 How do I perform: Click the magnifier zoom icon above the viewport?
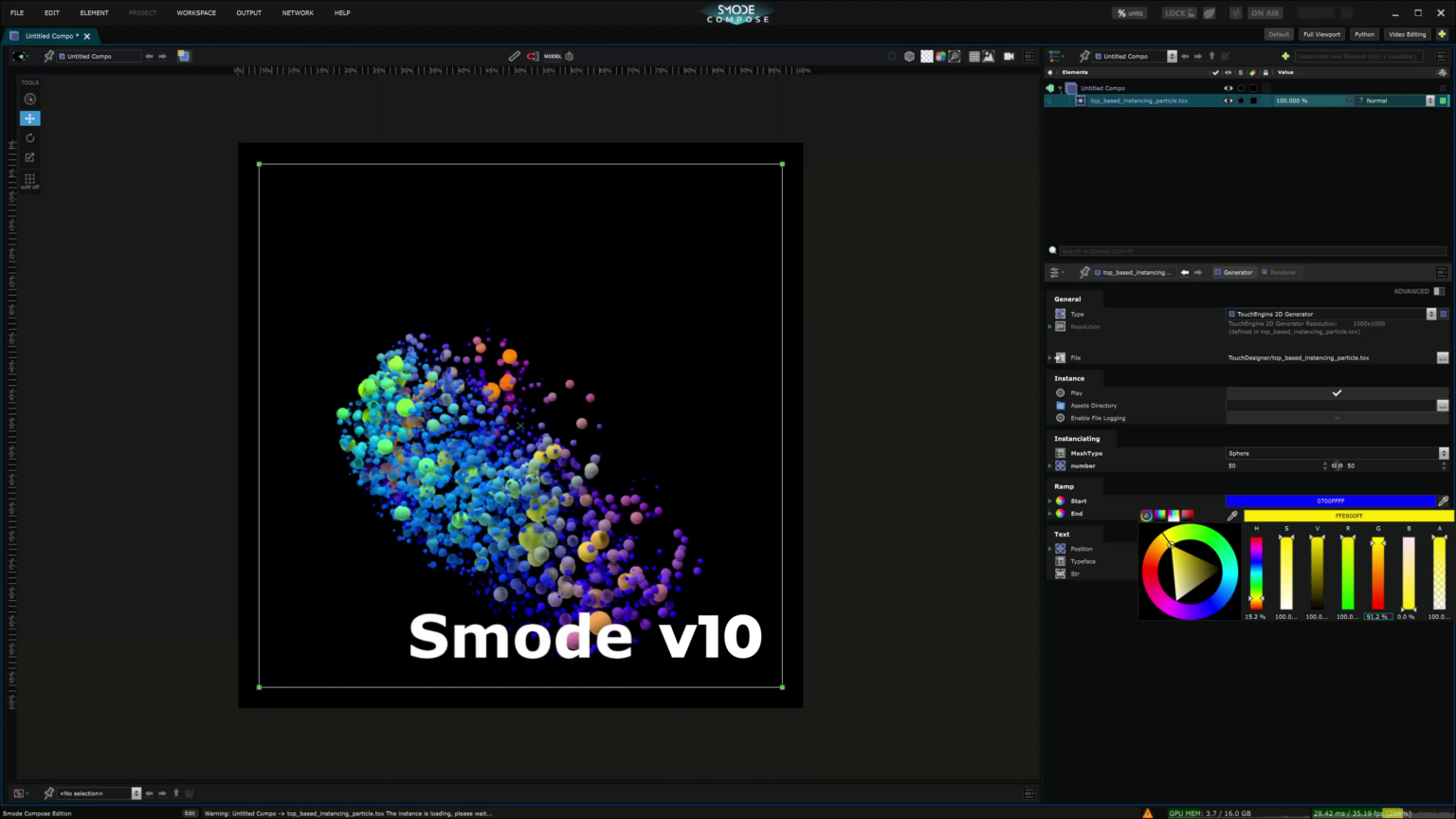(x=955, y=56)
